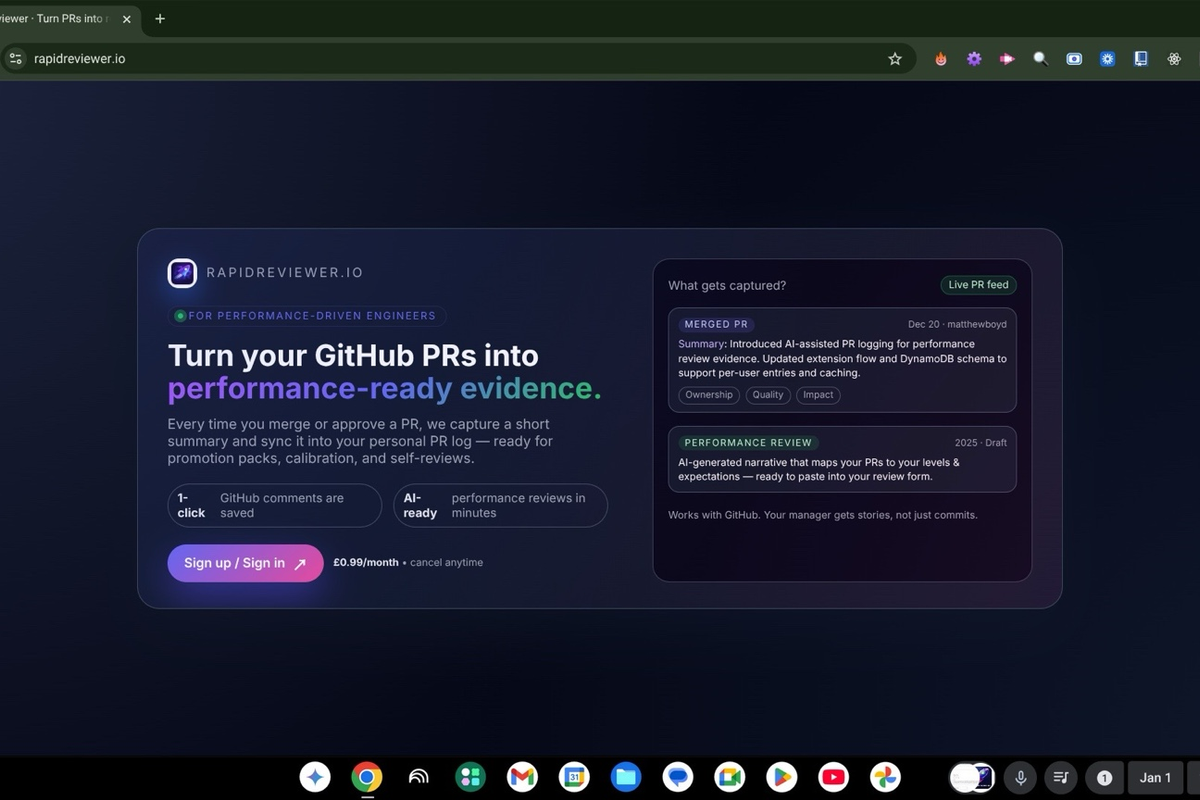Open the notification counter panel

tap(1103, 777)
